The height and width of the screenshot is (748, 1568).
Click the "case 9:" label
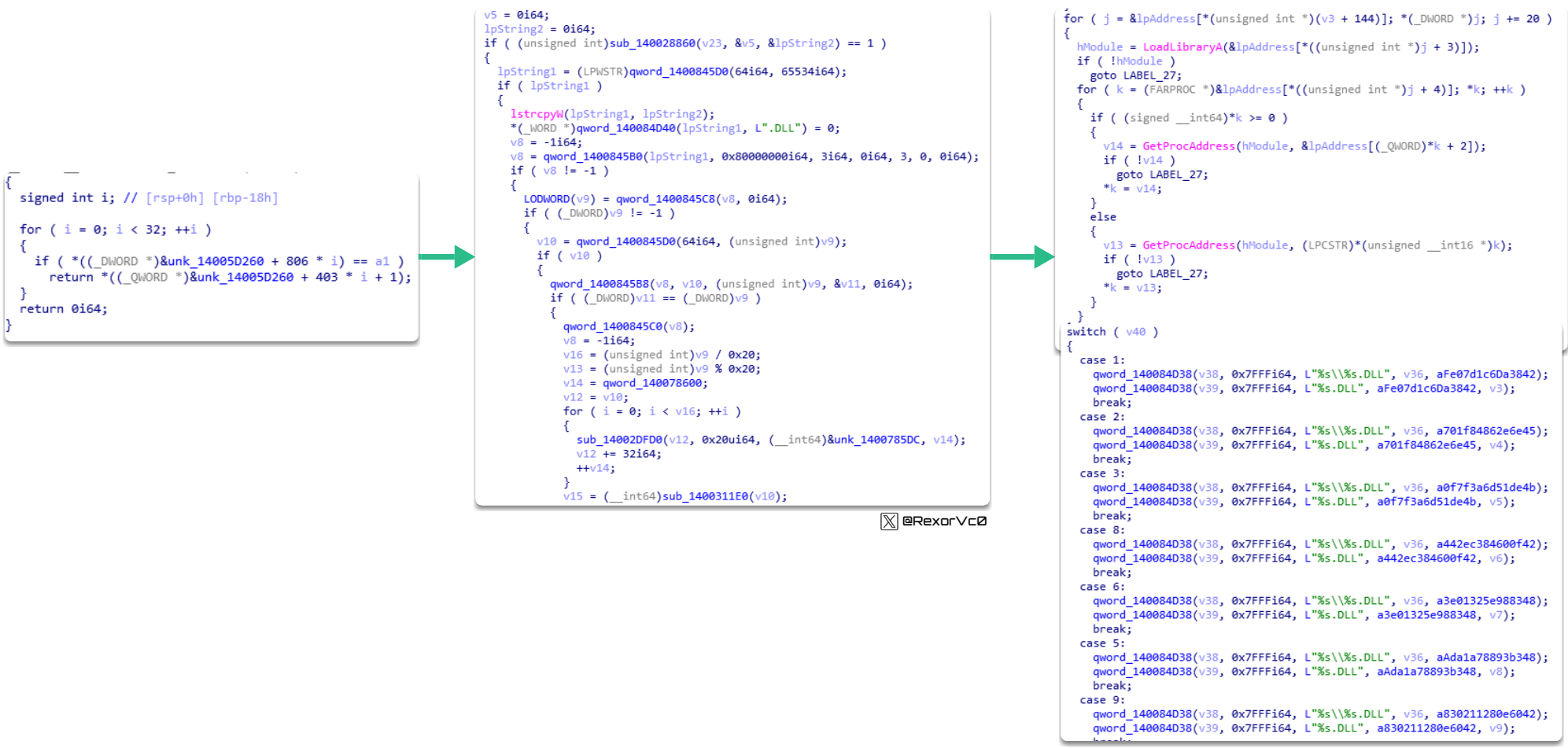1102,700
